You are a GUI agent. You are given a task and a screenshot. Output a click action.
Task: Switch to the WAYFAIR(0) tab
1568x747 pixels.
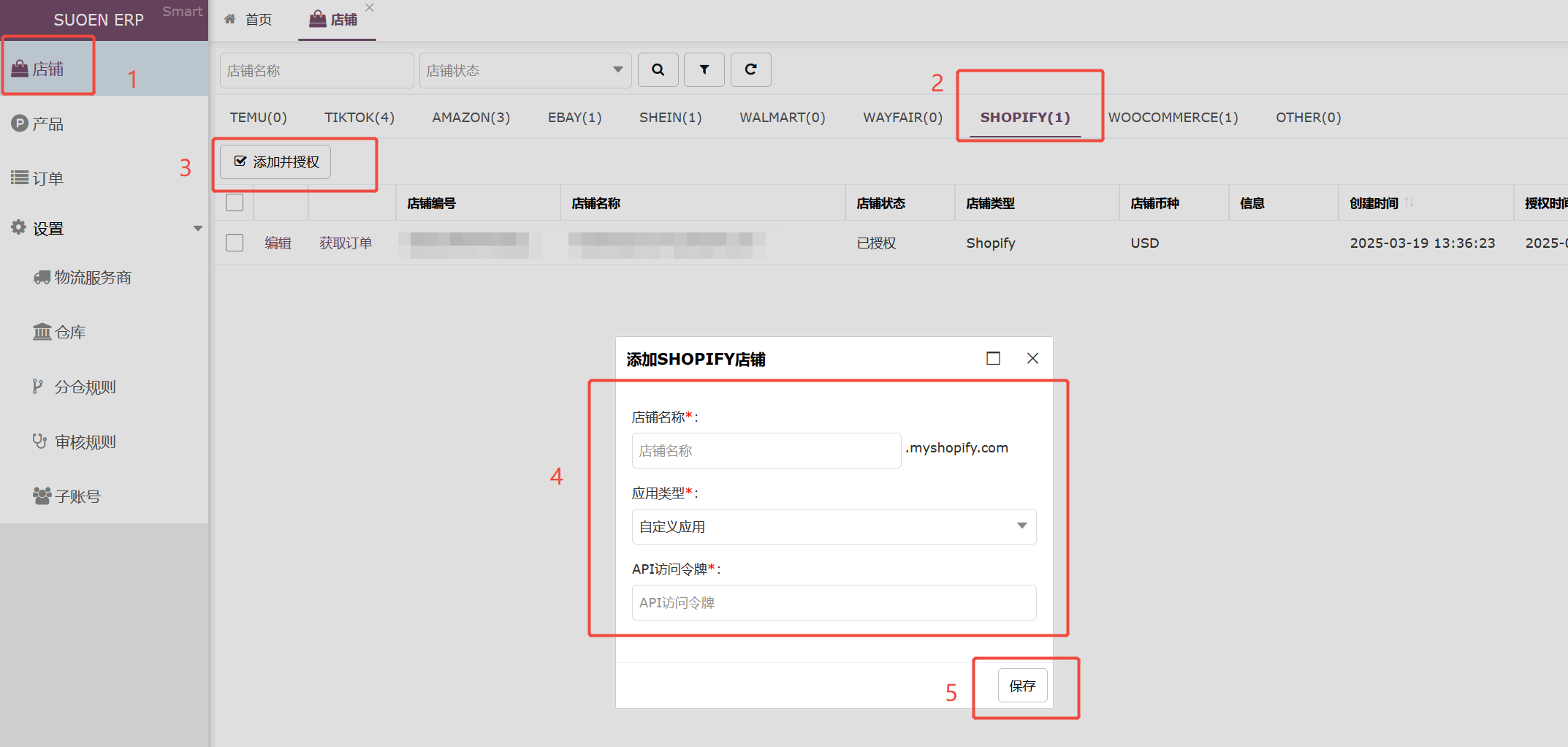tap(903, 118)
